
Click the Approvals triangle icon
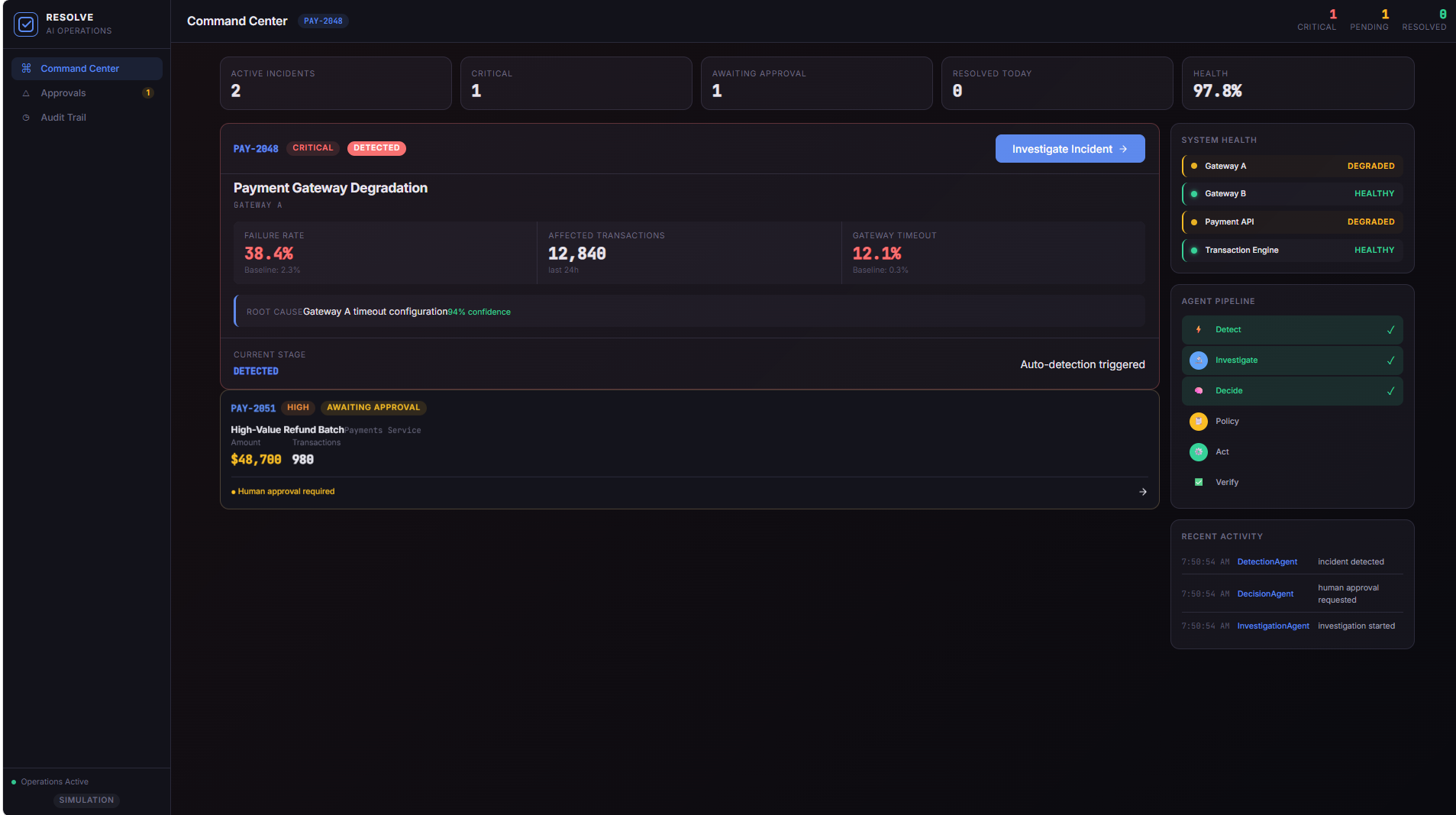click(x=26, y=93)
